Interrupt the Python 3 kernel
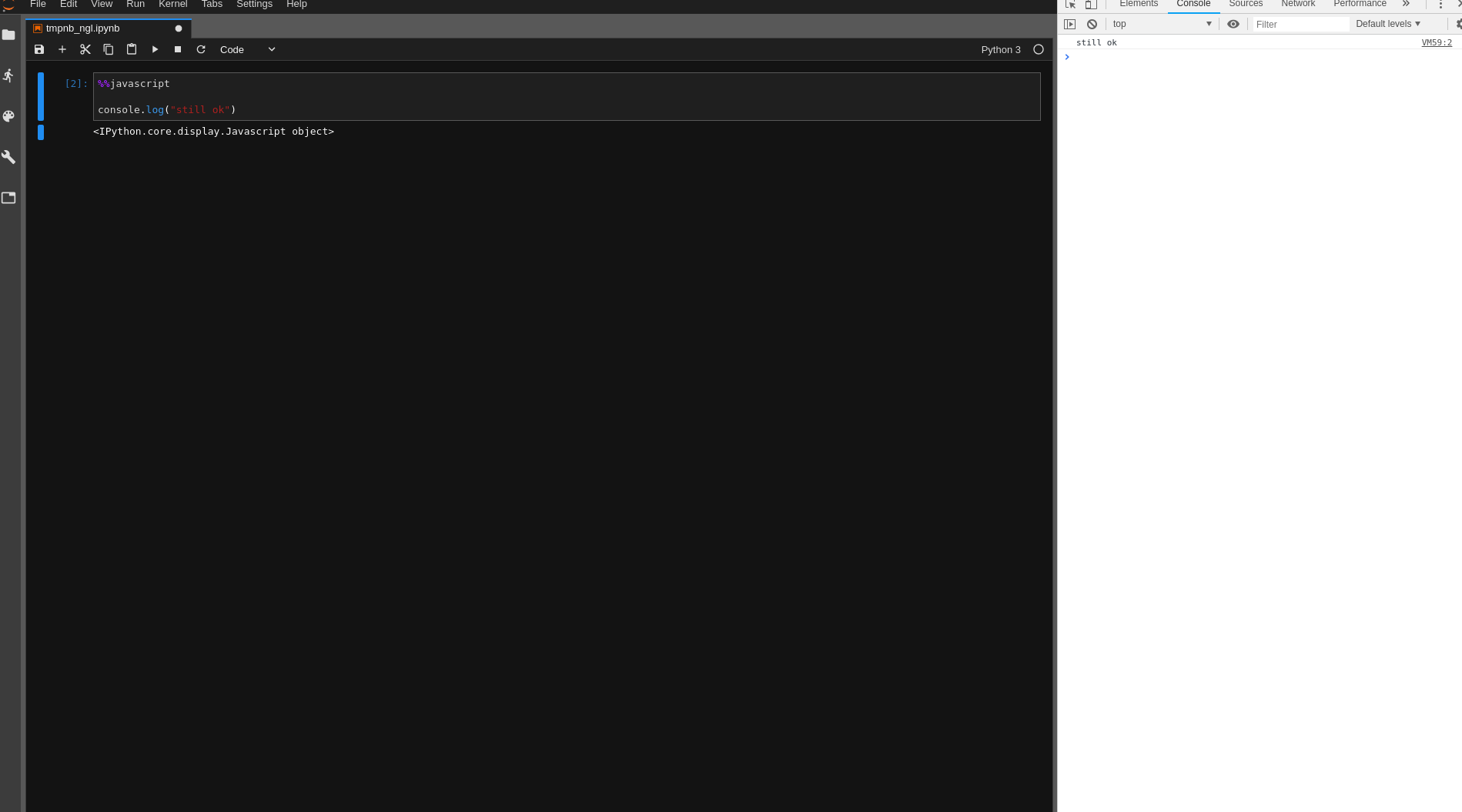Screen dimensions: 1462x812 tap(177, 49)
